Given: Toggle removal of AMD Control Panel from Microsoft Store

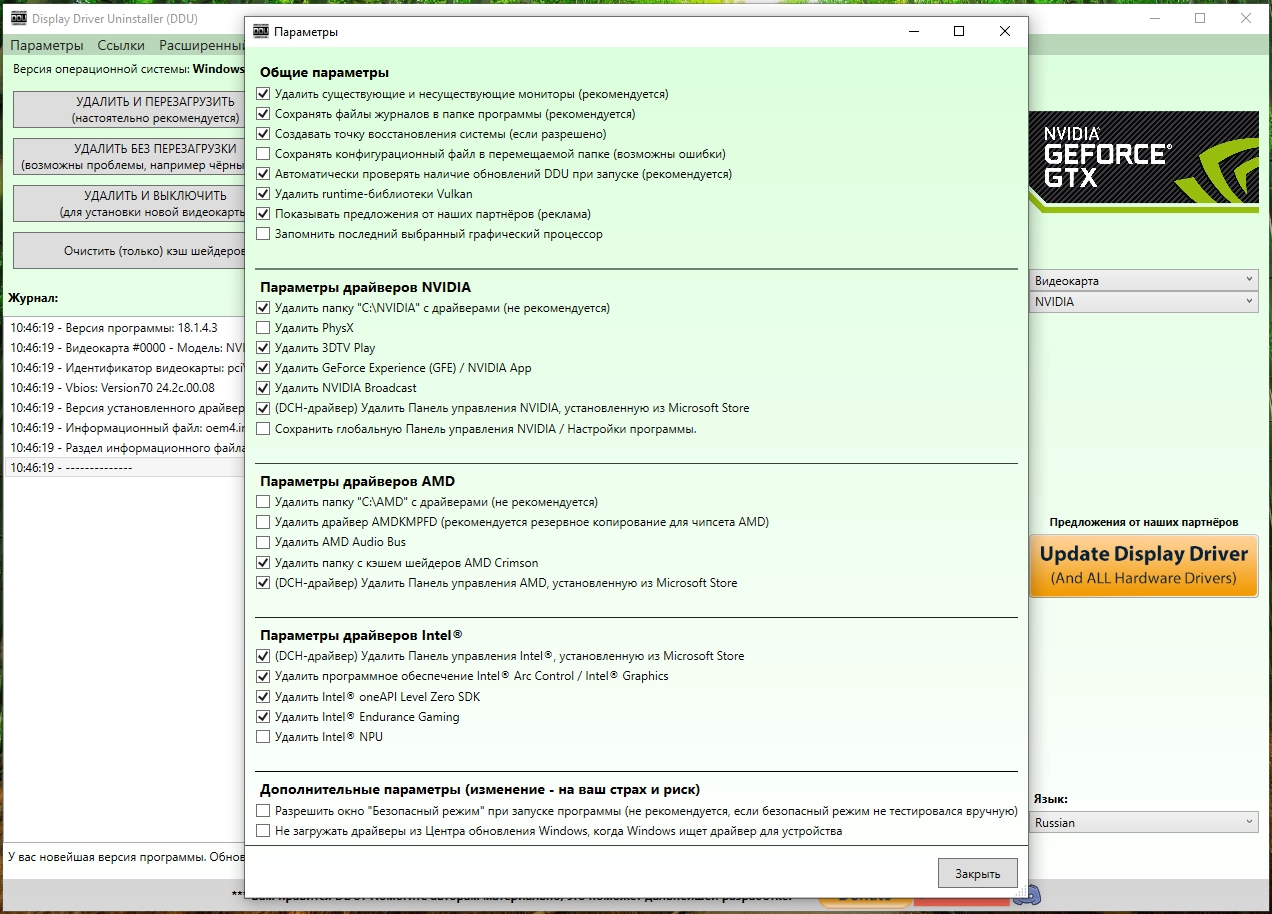Looking at the screenshot, I should (263, 583).
